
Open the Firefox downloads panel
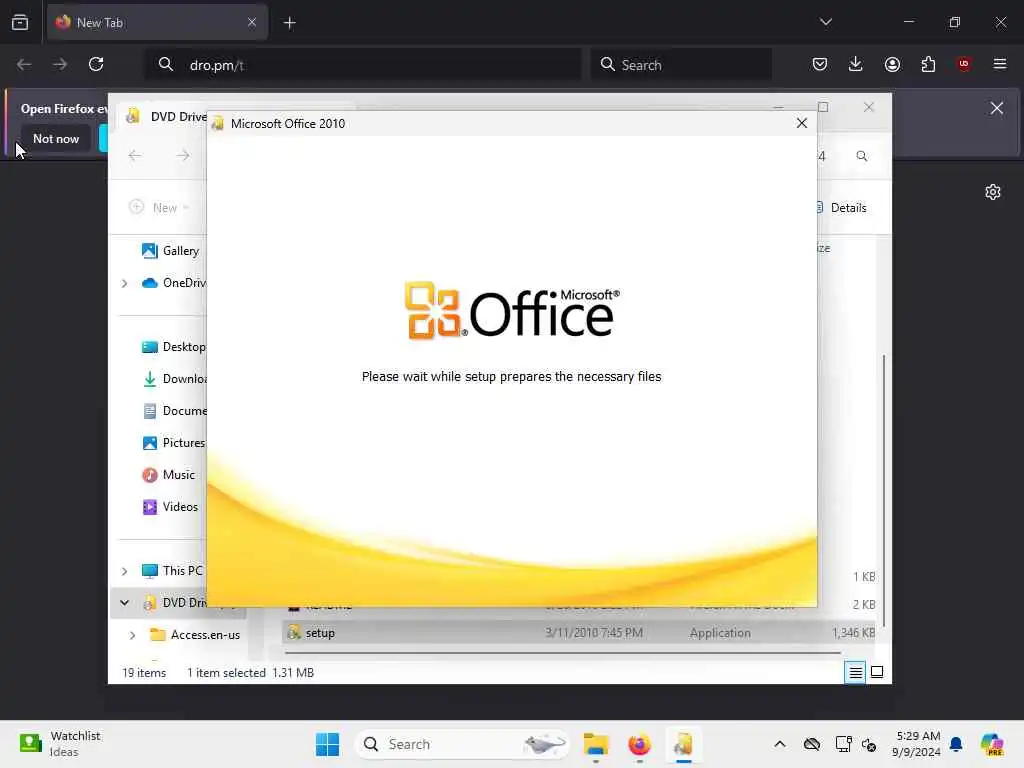[x=856, y=64]
